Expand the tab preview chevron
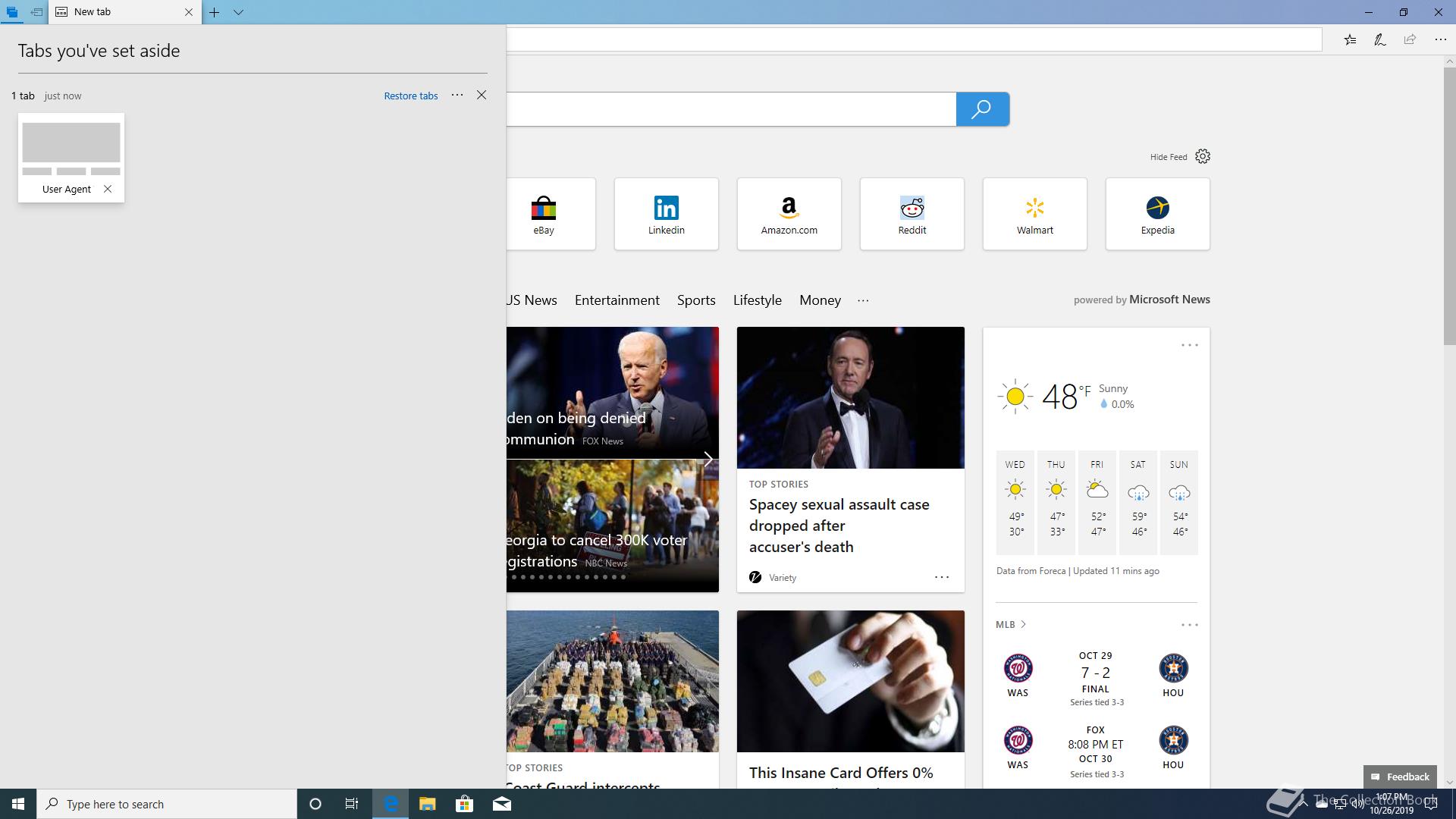This screenshot has height=819, width=1456. (238, 12)
